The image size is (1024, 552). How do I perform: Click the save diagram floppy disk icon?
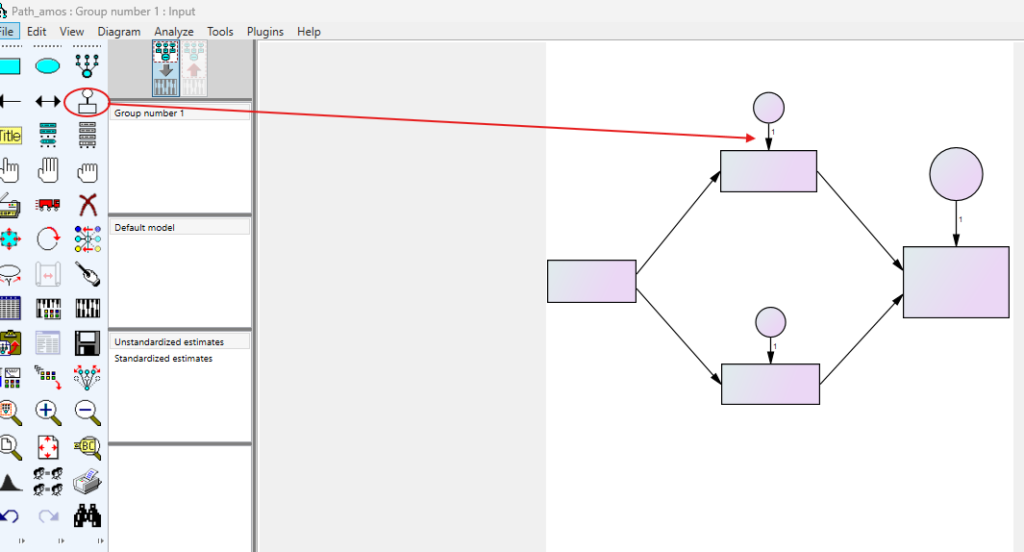click(x=87, y=343)
